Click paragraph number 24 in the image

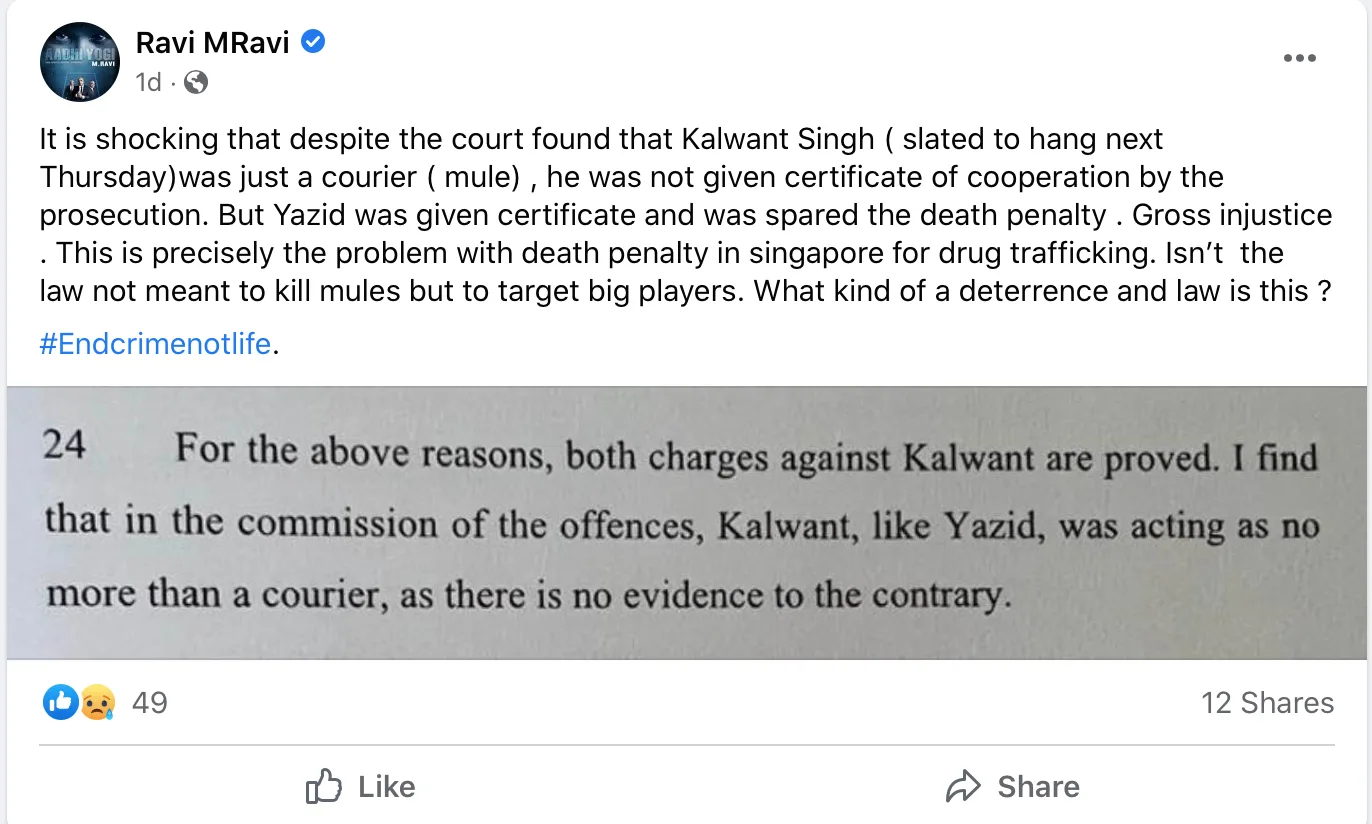click(64, 446)
